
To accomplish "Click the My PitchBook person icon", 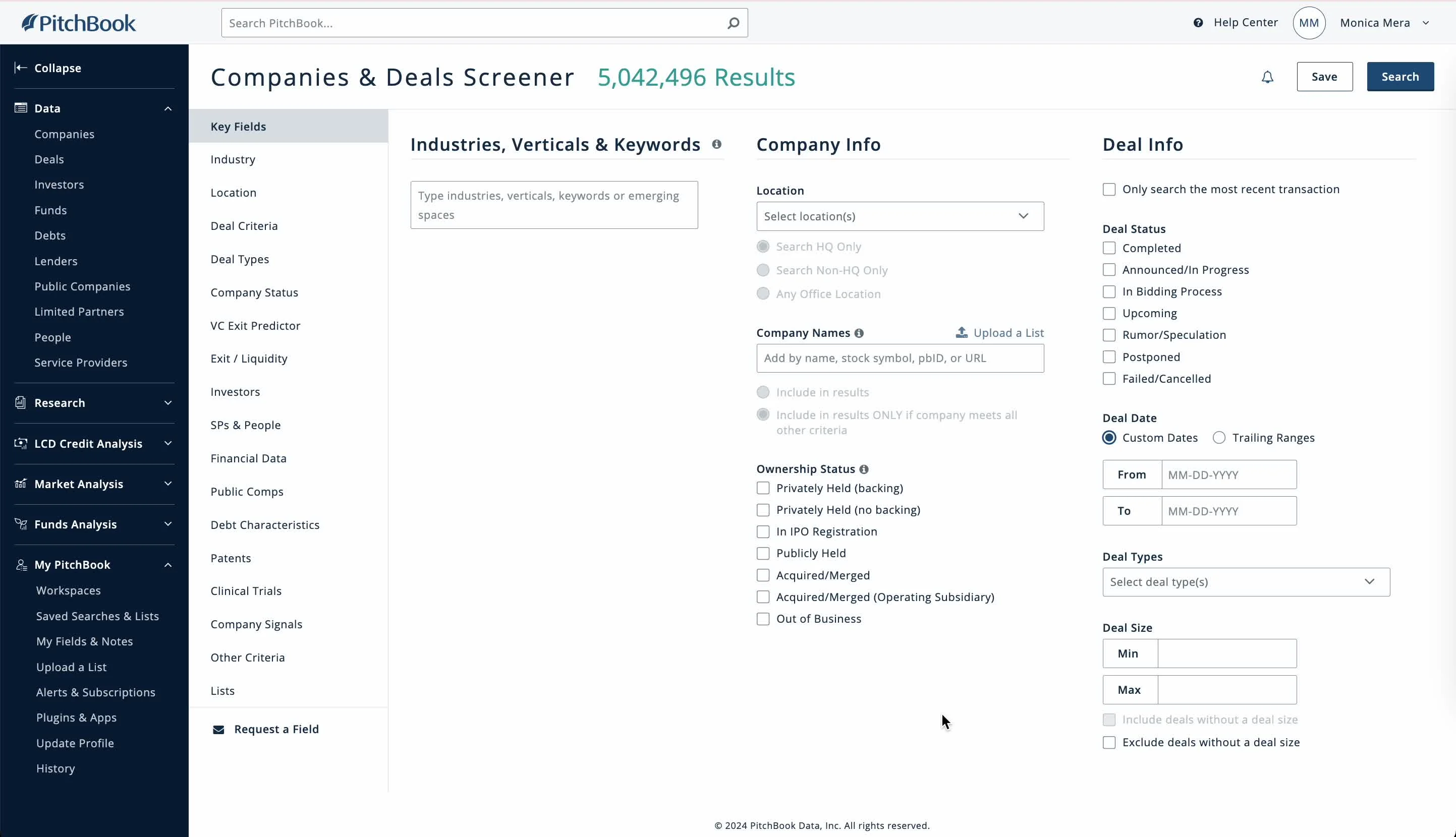I will [21, 565].
